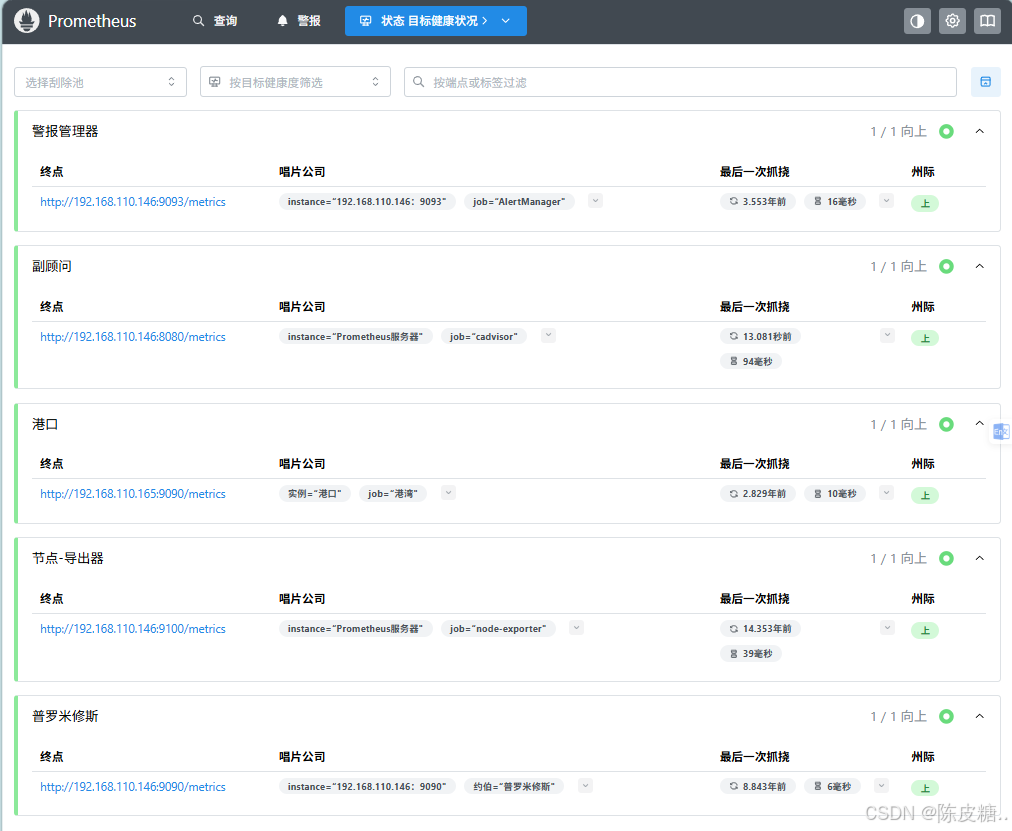Click the job="cadvisor" label badge

(483, 337)
